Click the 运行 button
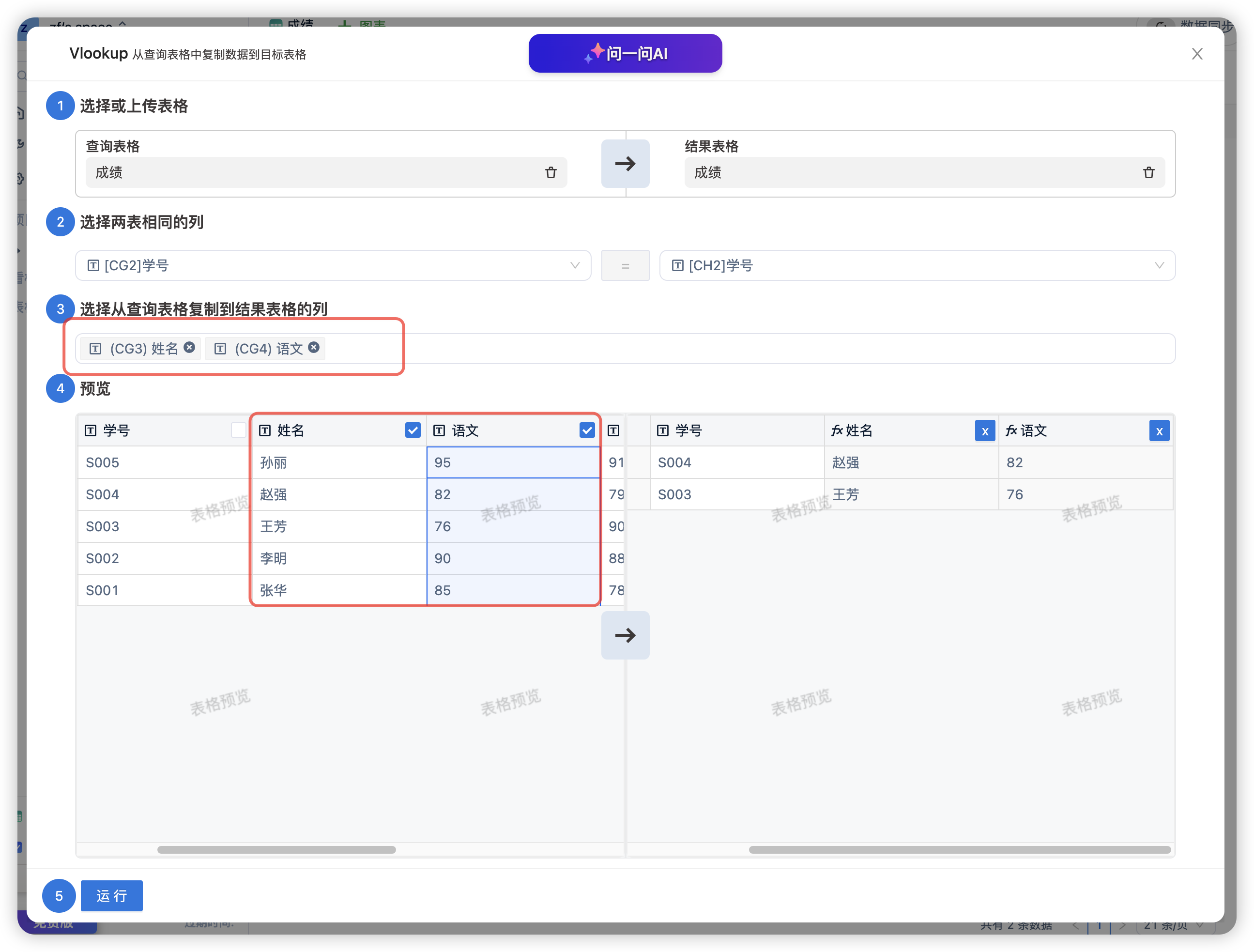Screen dimensions: 1254x952 coord(111,896)
